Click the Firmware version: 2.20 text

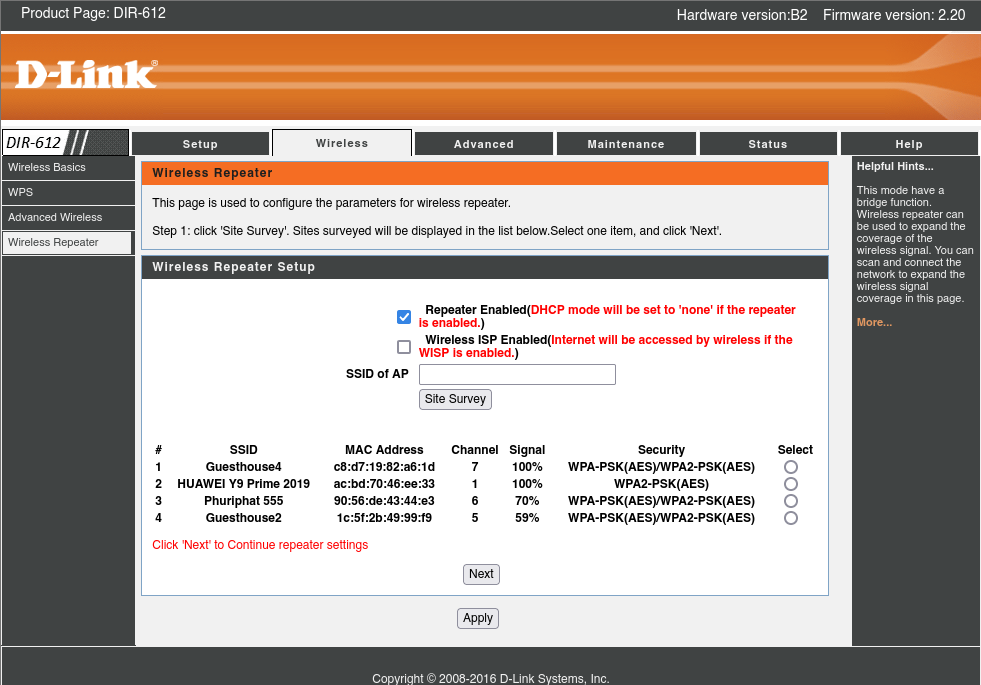[x=894, y=15]
